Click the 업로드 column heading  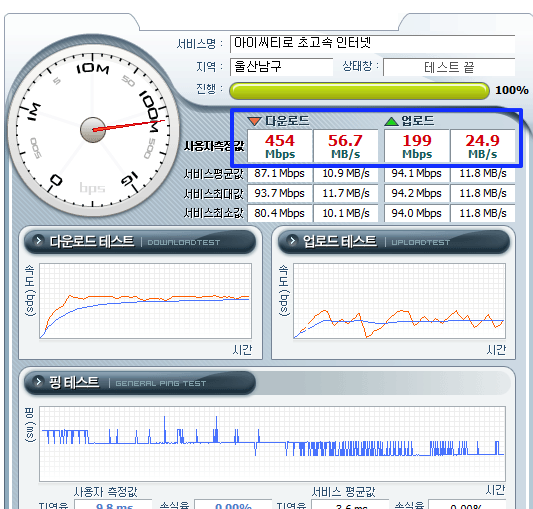pyautogui.click(x=418, y=121)
